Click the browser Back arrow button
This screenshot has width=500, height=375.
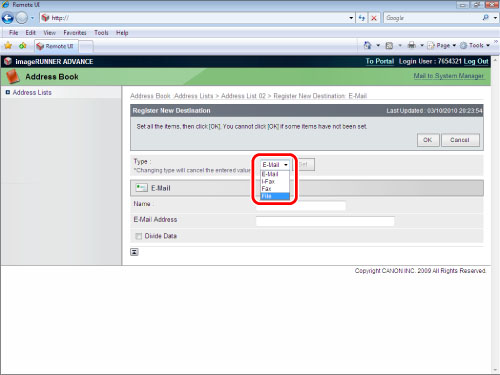(x=8, y=18)
